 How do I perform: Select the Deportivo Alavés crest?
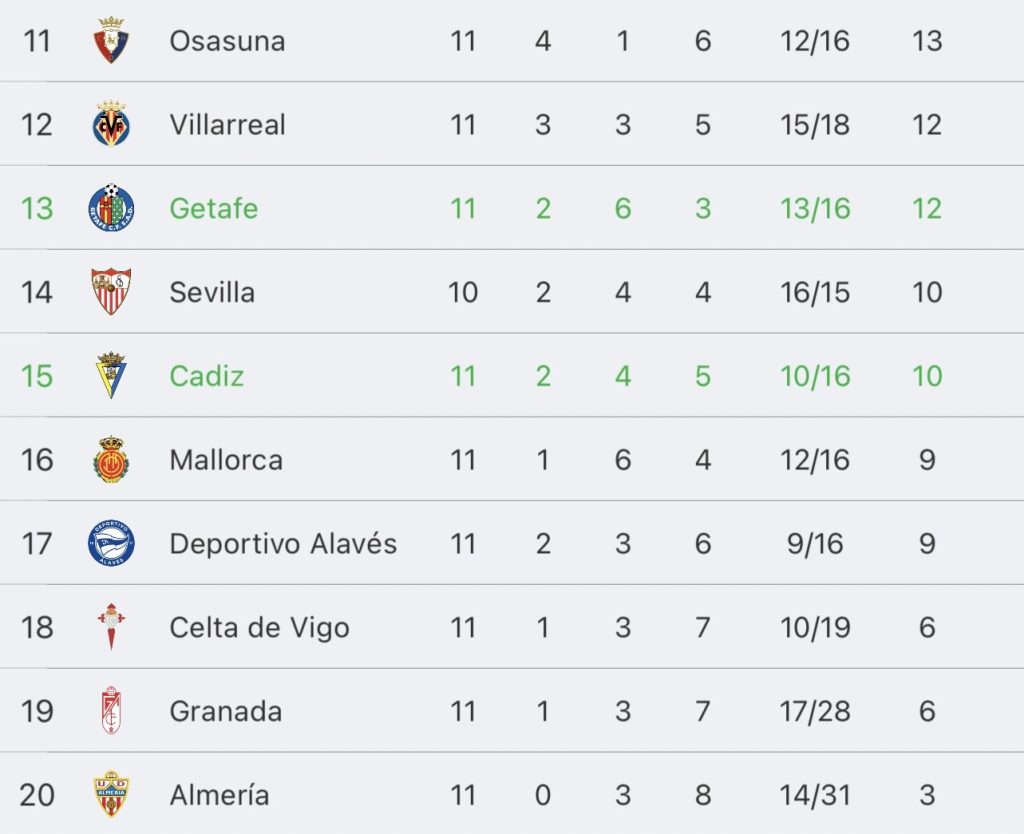pyautogui.click(x=111, y=543)
